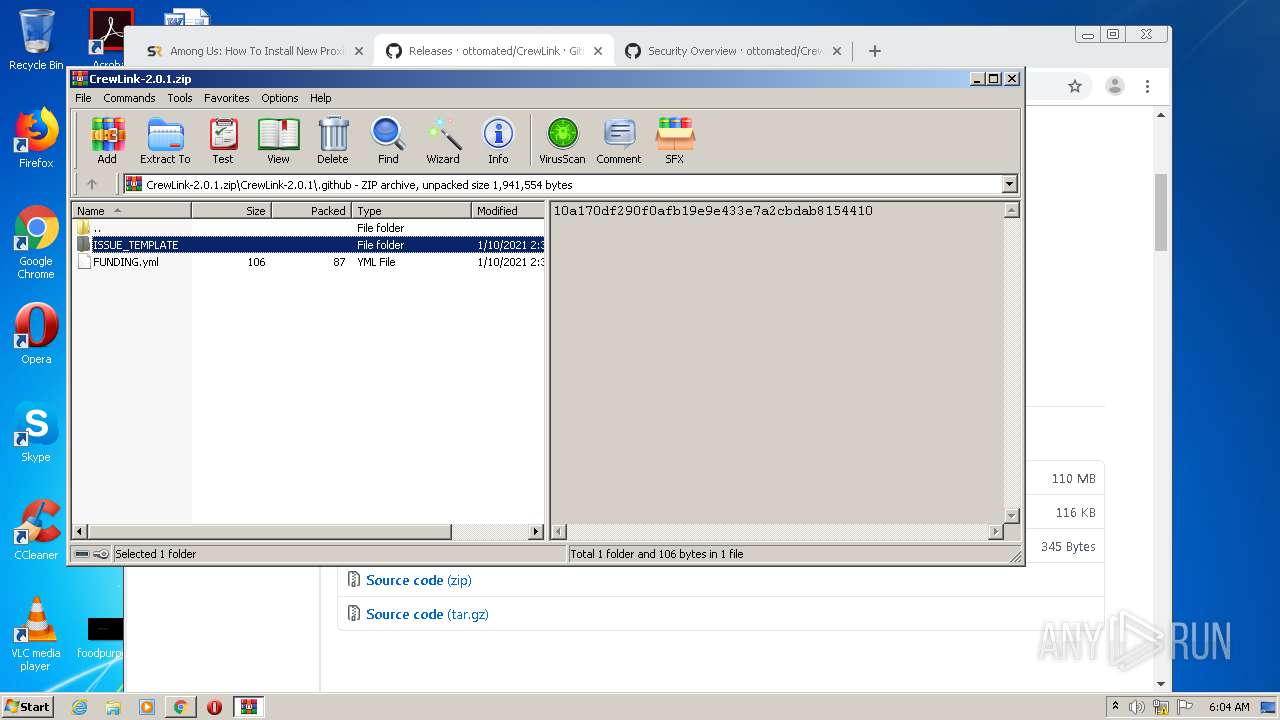Viewport: 1280px width, 720px height.
Task: Click the Delete toolbar icon
Action: point(333,141)
